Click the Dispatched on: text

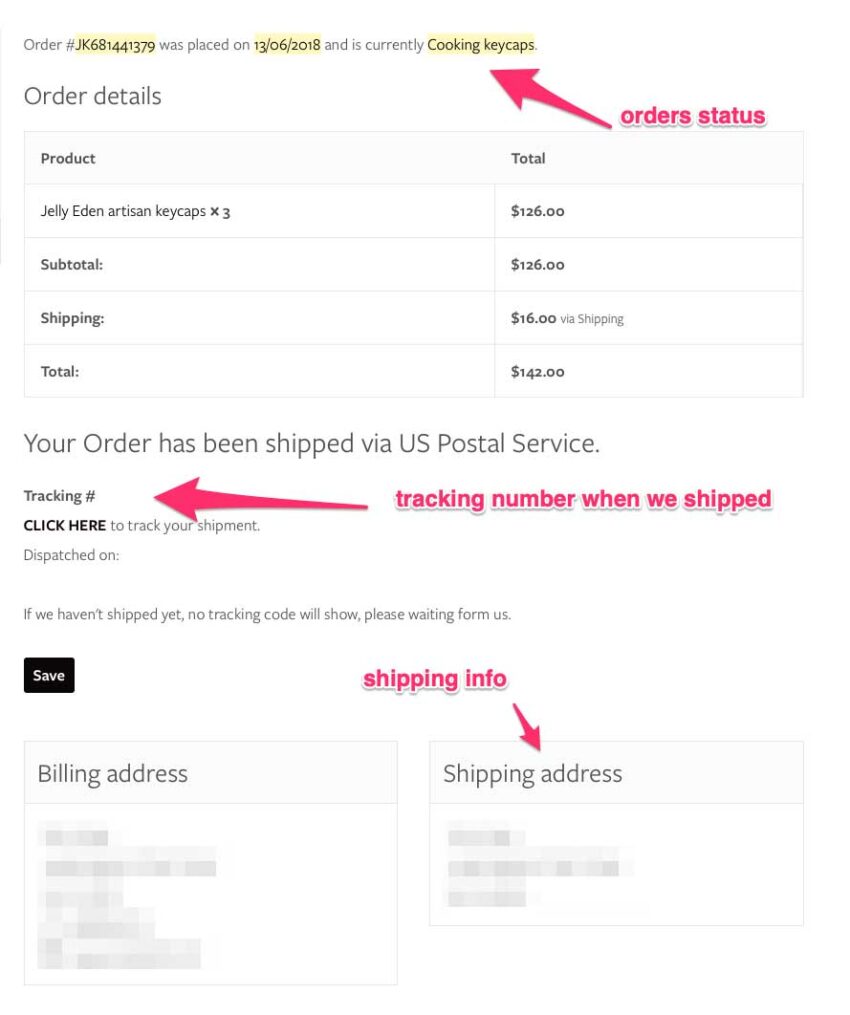coord(71,554)
